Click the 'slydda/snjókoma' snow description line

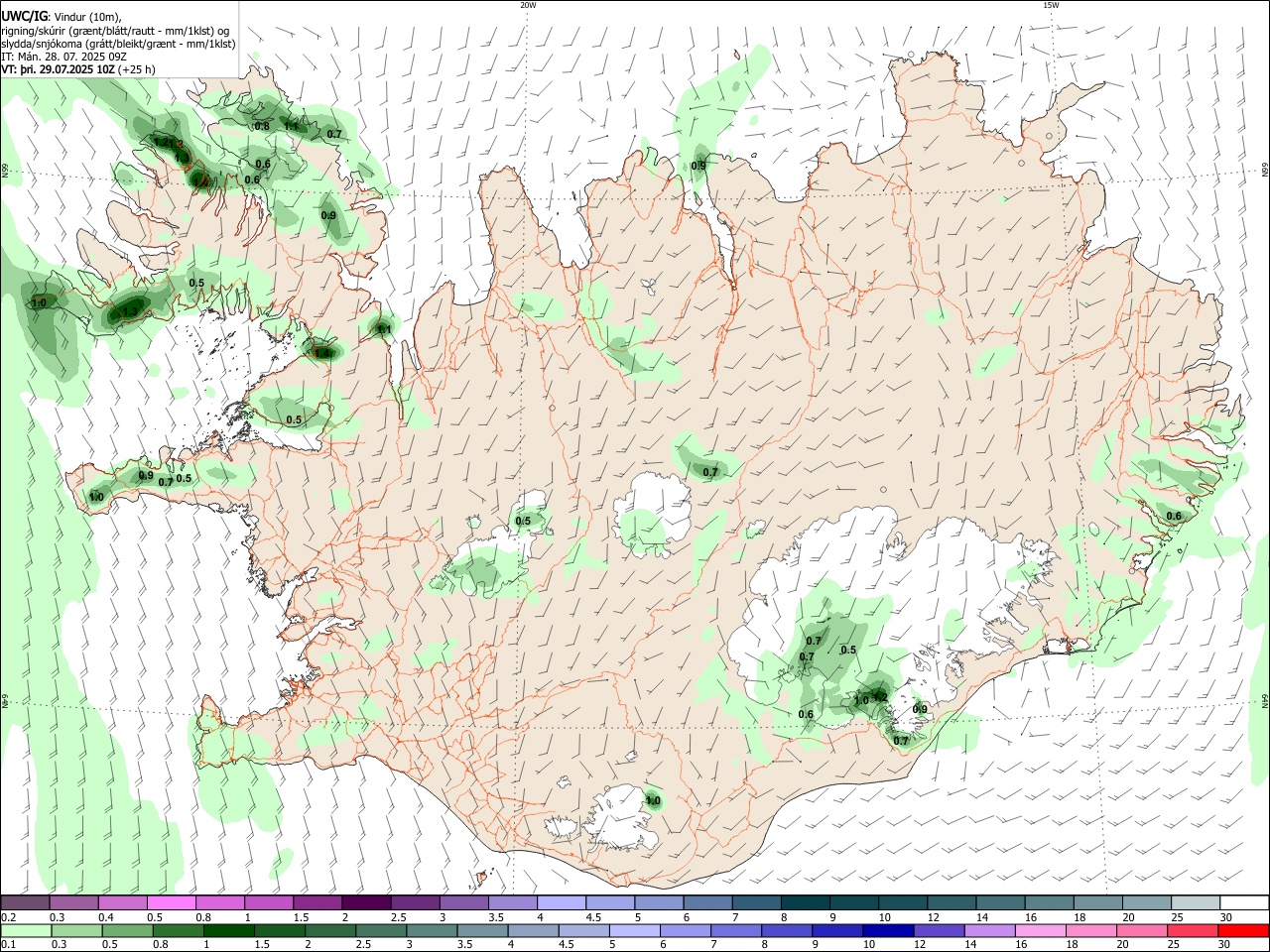click(118, 44)
